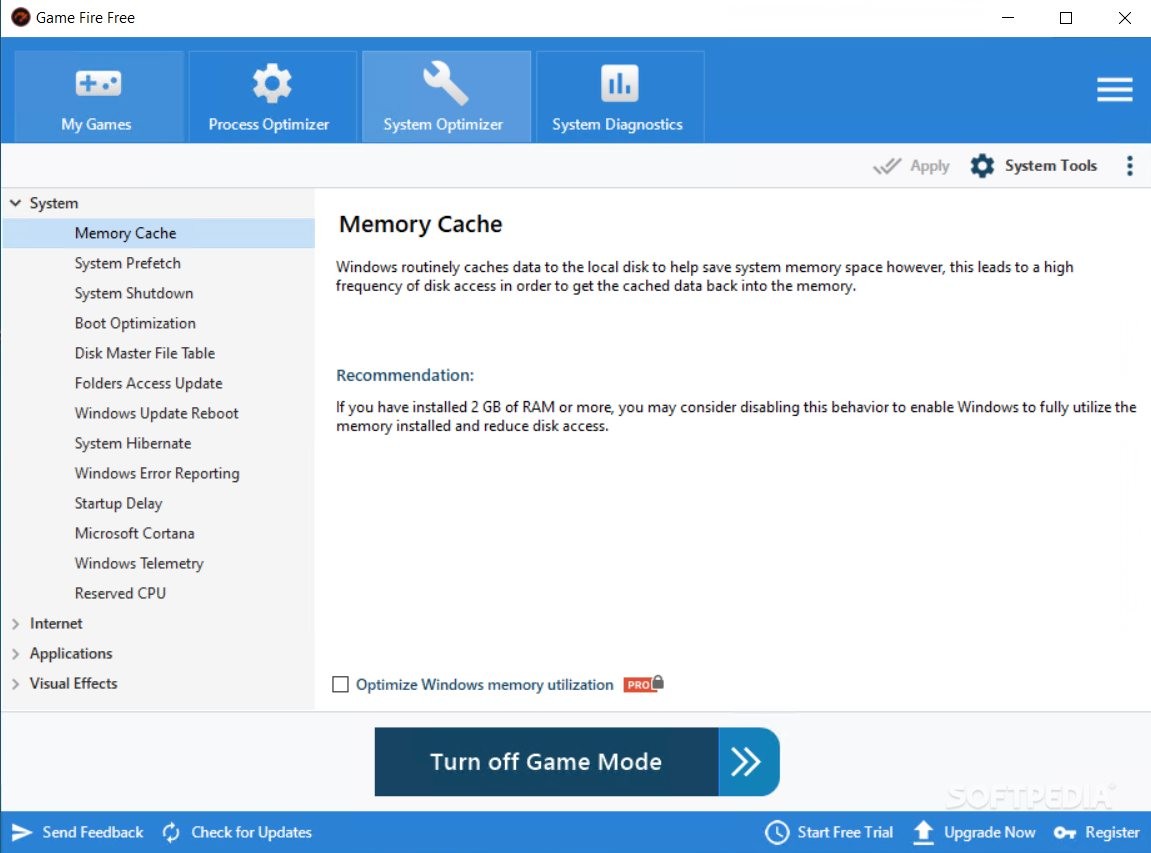The width and height of the screenshot is (1151, 853).
Task: Tick Optimize Windows memory utilization checkbox
Action: (x=341, y=685)
